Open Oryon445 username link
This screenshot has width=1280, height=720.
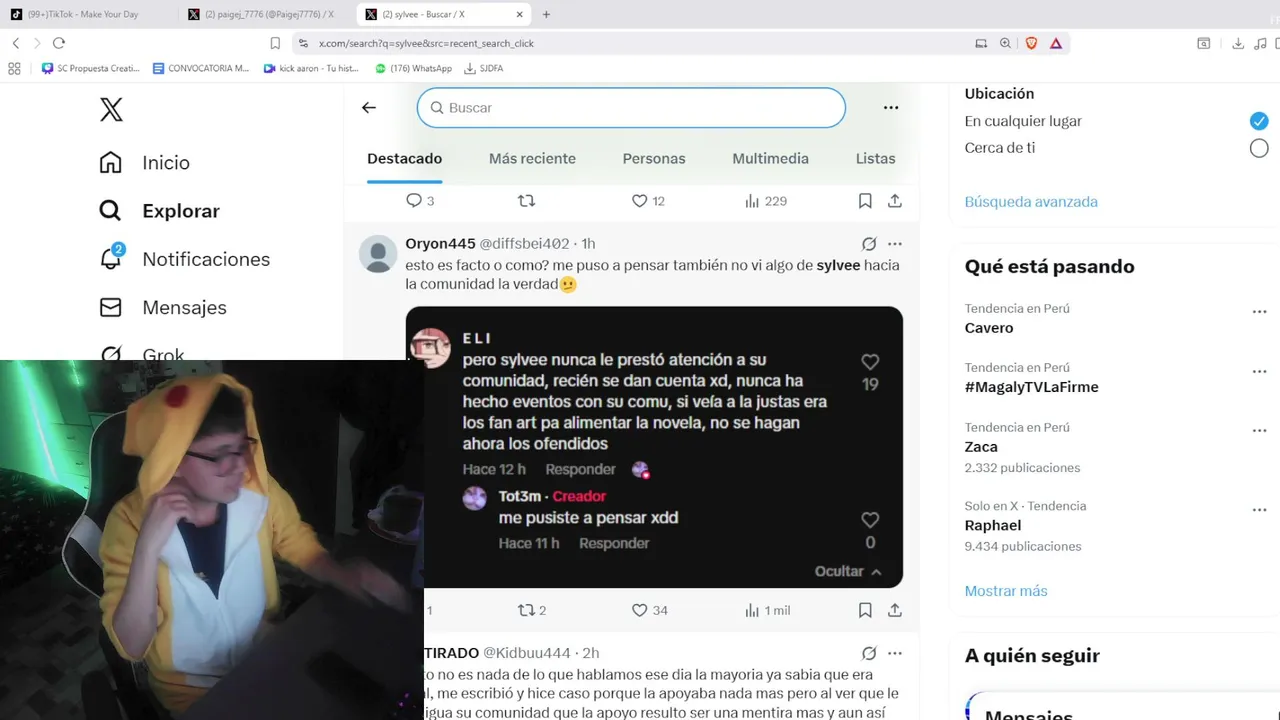pos(440,244)
